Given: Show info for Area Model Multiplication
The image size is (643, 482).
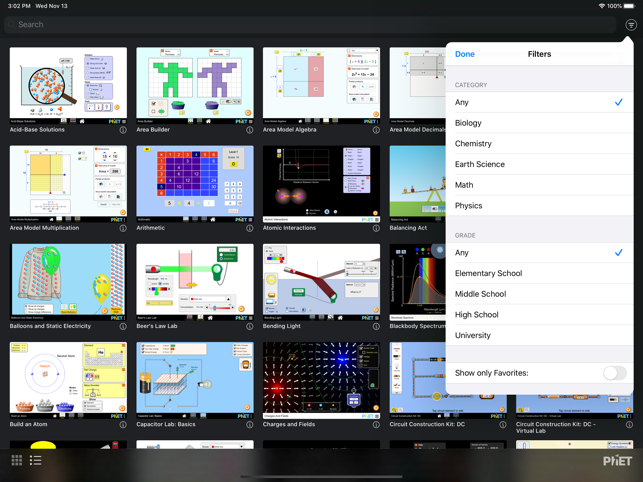Looking at the screenshot, I should click(x=123, y=228).
